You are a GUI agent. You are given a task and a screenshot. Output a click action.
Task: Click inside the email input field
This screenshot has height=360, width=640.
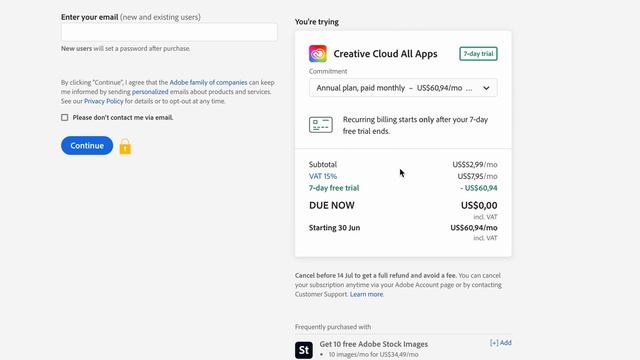pos(169,32)
